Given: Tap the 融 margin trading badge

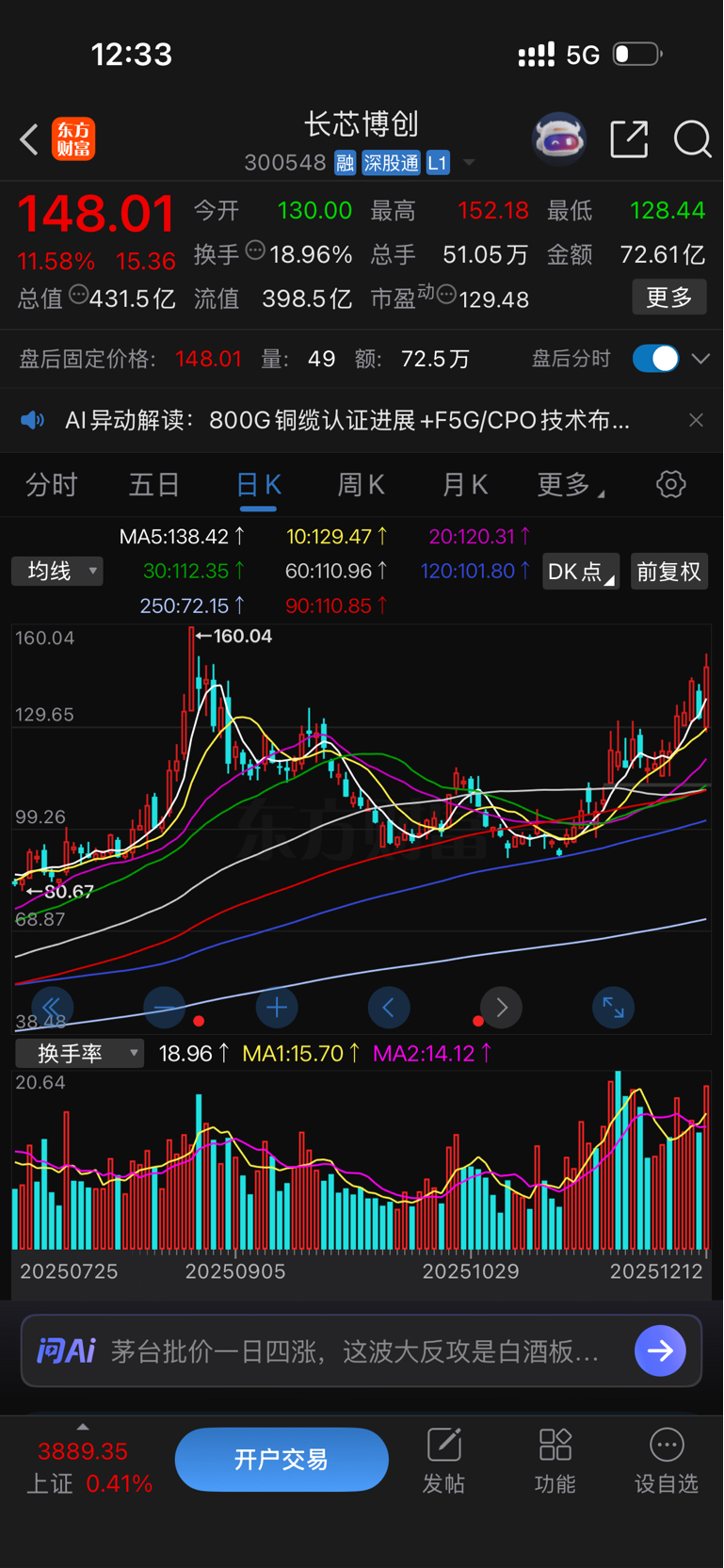Looking at the screenshot, I should pyautogui.click(x=345, y=163).
